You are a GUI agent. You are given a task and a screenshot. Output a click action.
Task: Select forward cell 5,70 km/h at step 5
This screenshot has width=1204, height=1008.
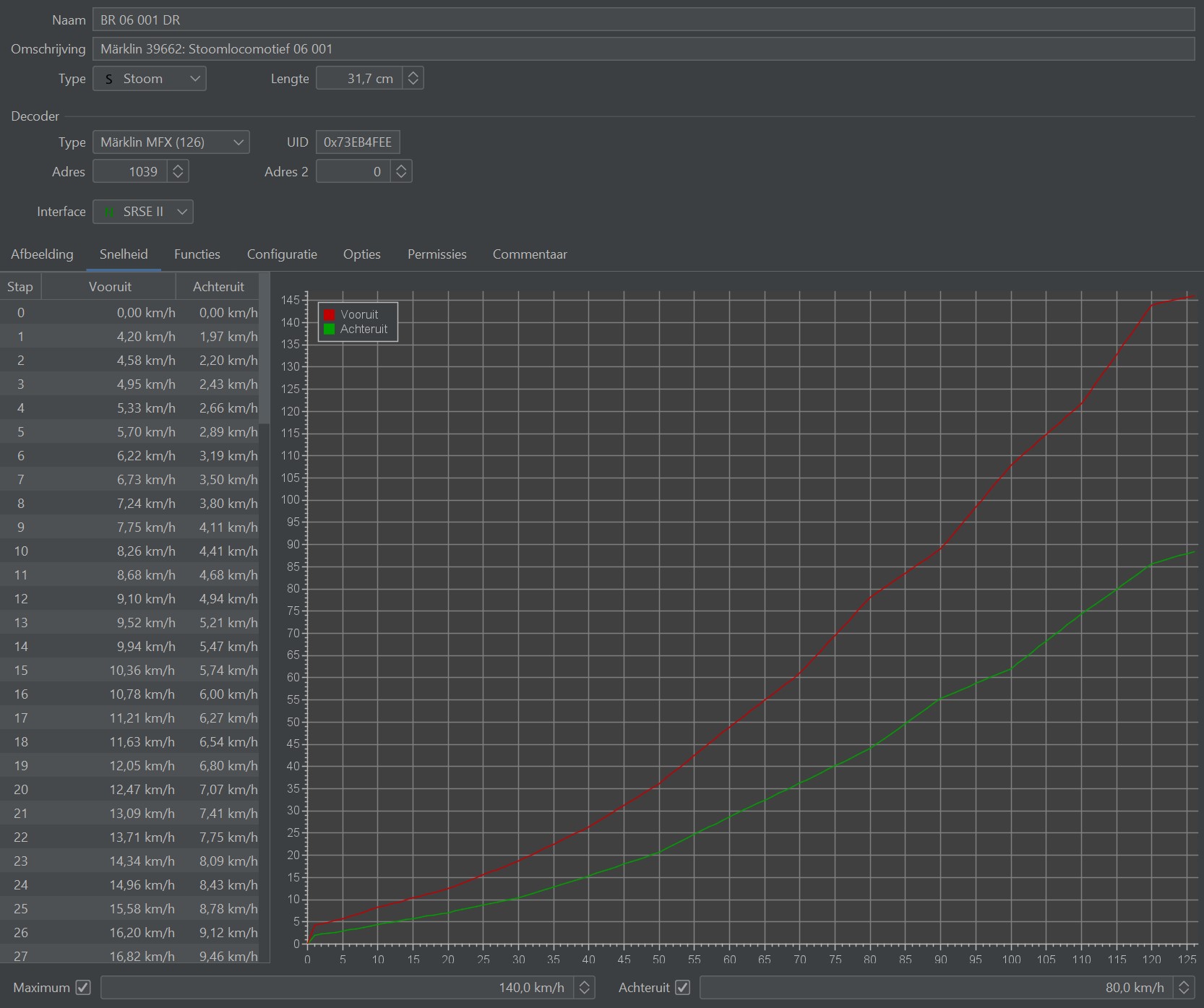click(109, 432)
